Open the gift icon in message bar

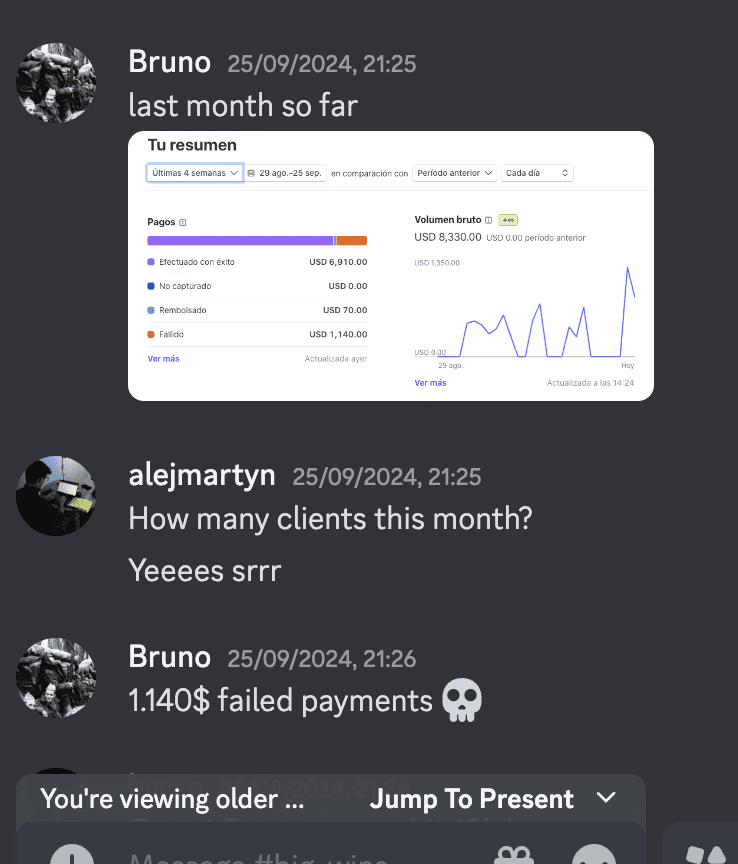coord(514,855)
